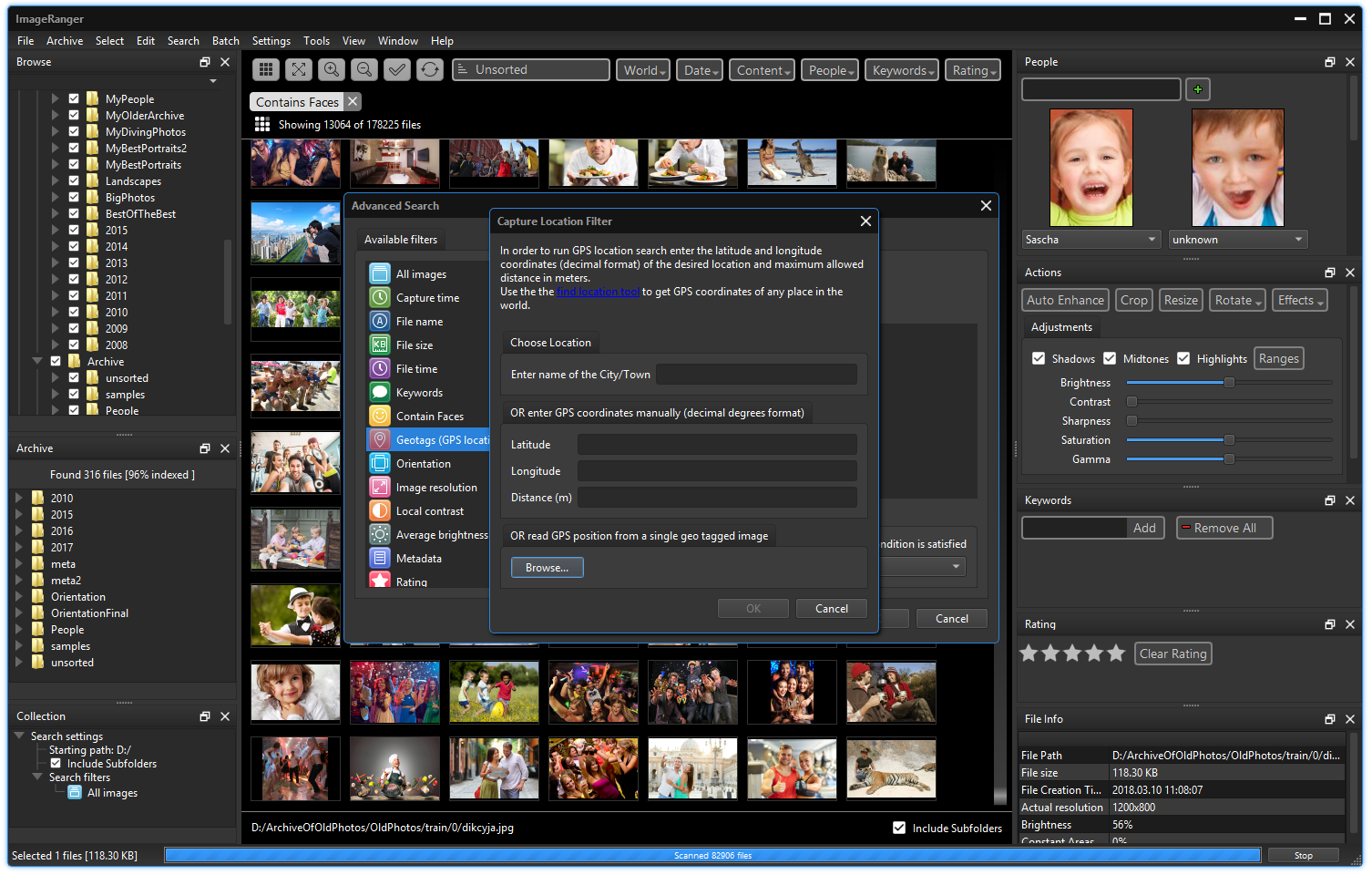1372x875 pixels.
Task: Click the checkmark toolbar icon
Action: point(397,69)
